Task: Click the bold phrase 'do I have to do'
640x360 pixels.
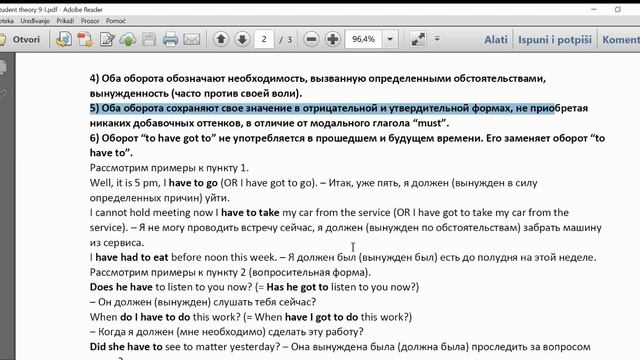Action: click(155, 317)
